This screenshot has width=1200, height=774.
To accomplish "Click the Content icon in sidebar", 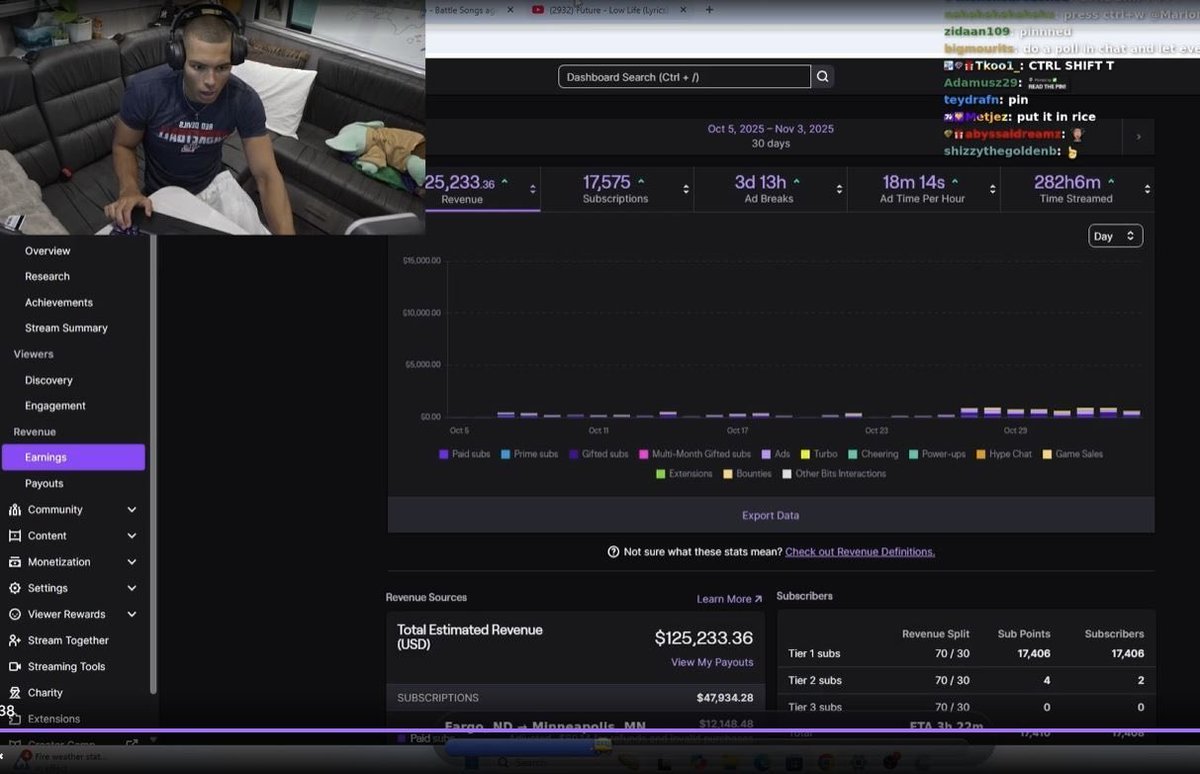I will pyautogui.click(x=15, y=536).
